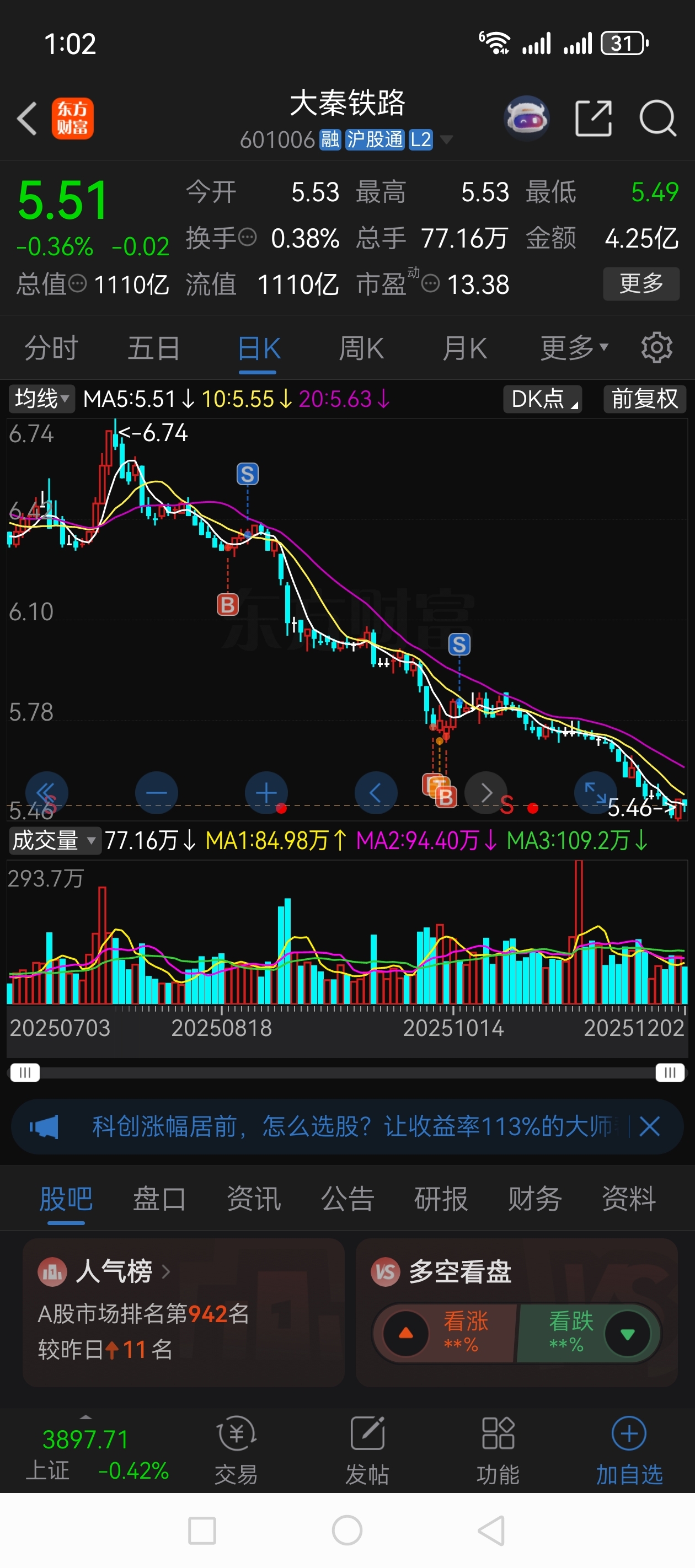Tap the L2 level badge

[420, 140]
